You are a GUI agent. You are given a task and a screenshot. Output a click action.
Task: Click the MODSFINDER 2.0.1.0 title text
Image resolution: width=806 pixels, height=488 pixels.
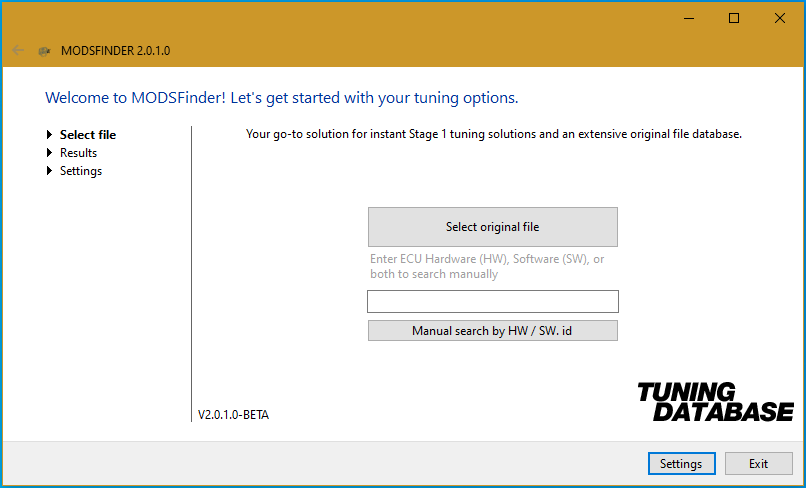coord(116,51)
